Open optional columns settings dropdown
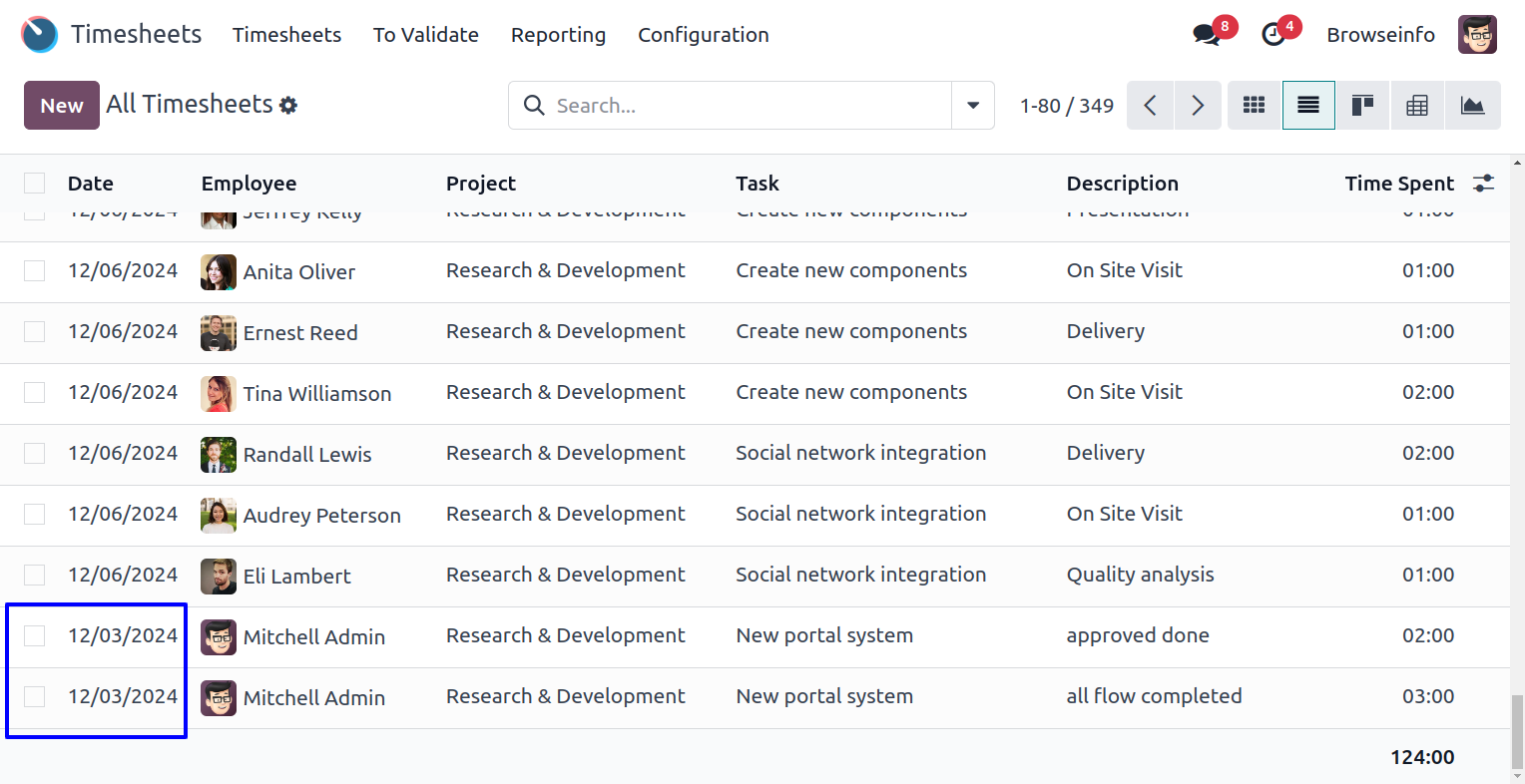Image resolution: width=1525 pixels, height=784 pixels. (1484, 184)
